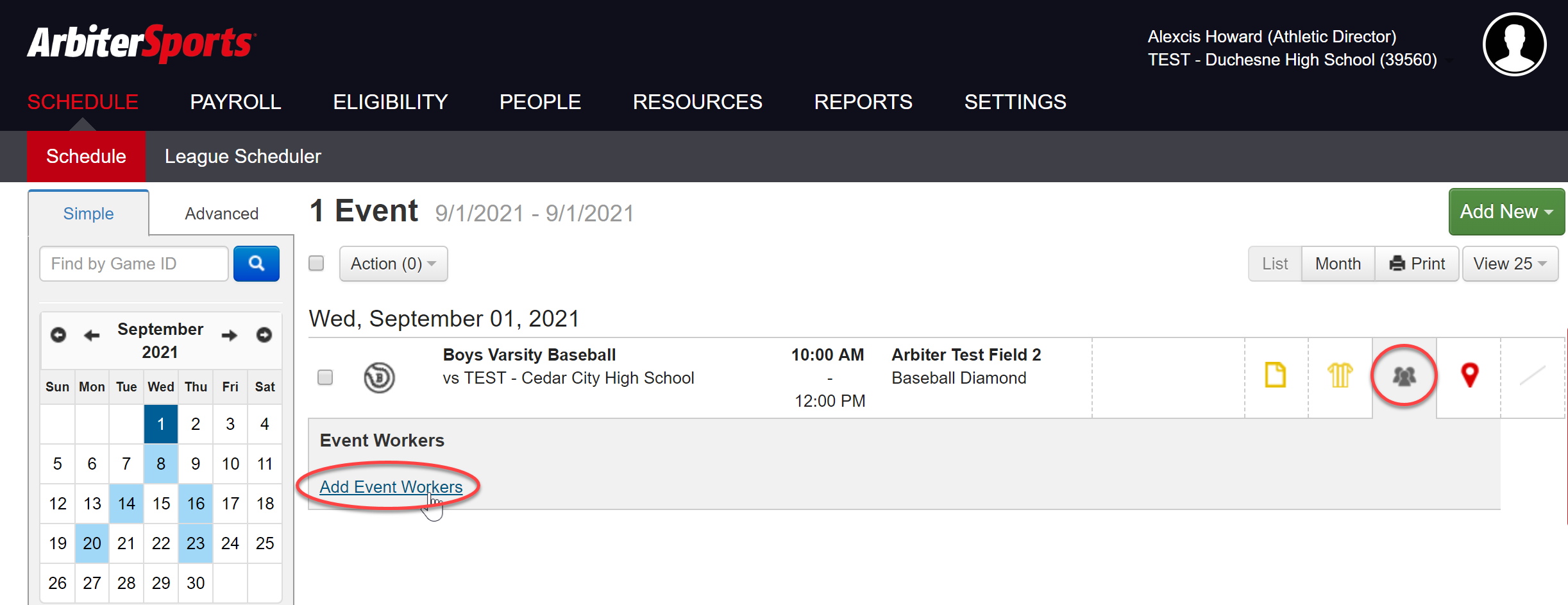Check the select-all events checkbox
Screen dimensions: 1568x605
tap(316, 264)
